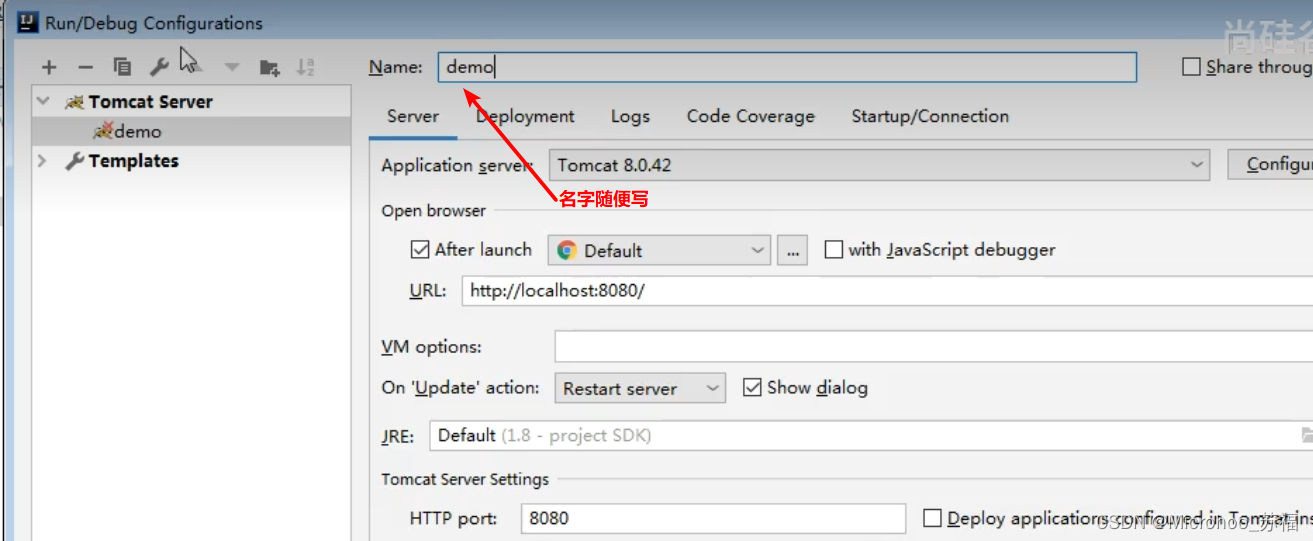Click the IntelliJ logo in the title bar
The image size is (1313, 541).
28,22
